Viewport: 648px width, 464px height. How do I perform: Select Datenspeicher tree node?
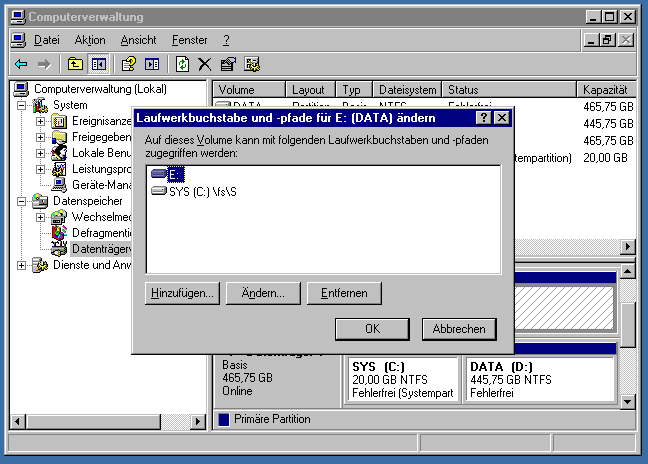[88, 201]
